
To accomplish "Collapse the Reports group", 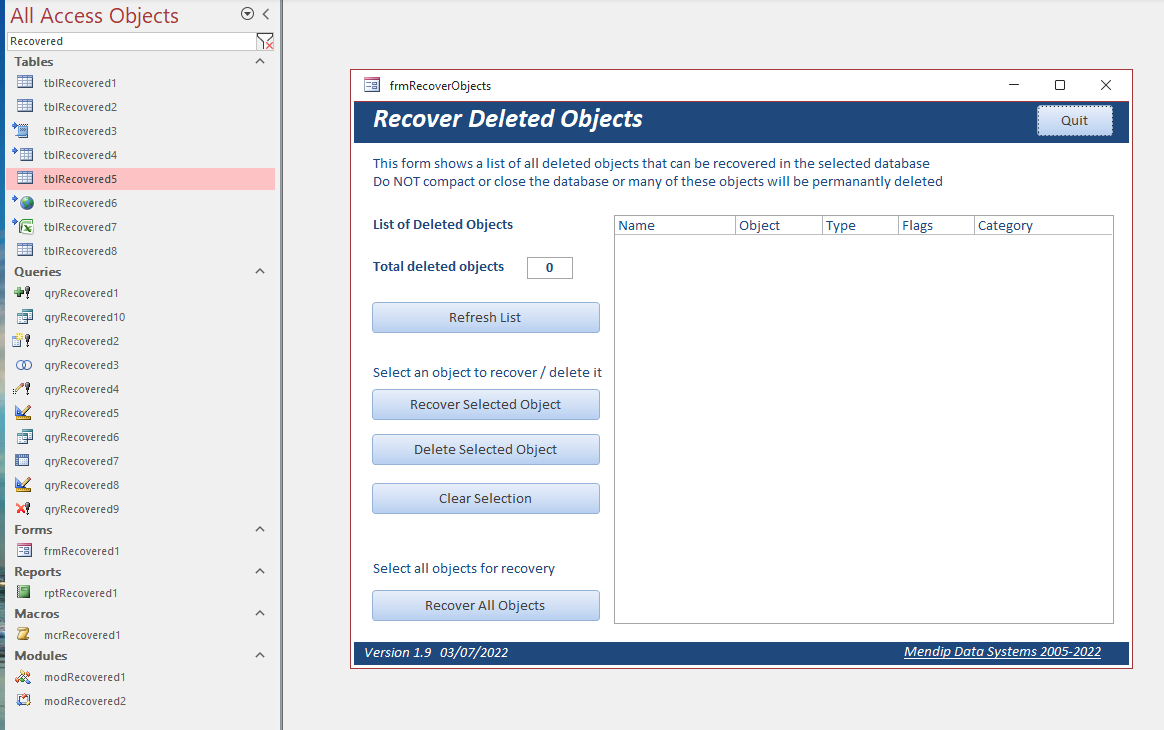I will (x=260, y=571).
